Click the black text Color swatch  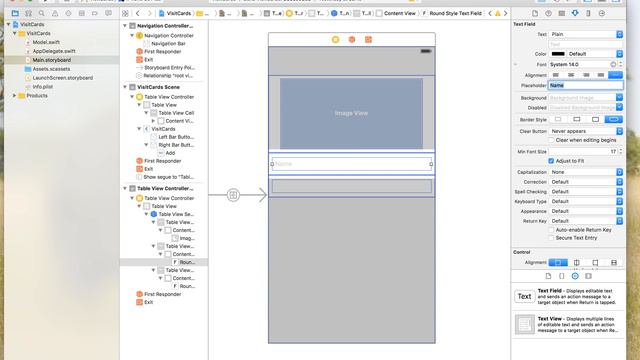pyautogui.click(x=558, y=54)
